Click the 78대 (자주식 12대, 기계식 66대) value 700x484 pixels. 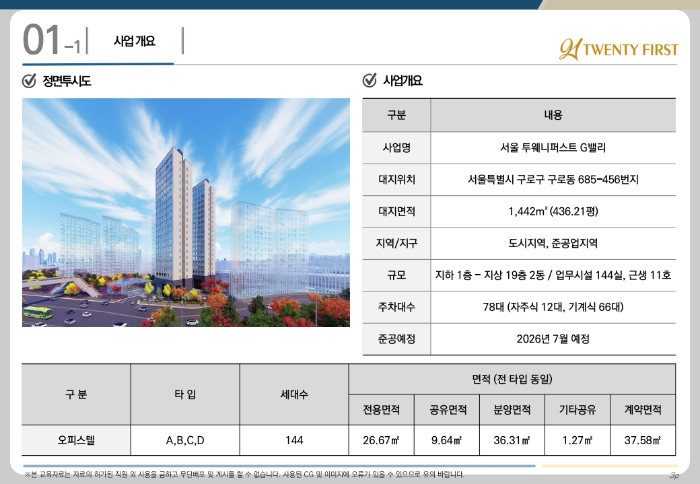tap(553, 307)
